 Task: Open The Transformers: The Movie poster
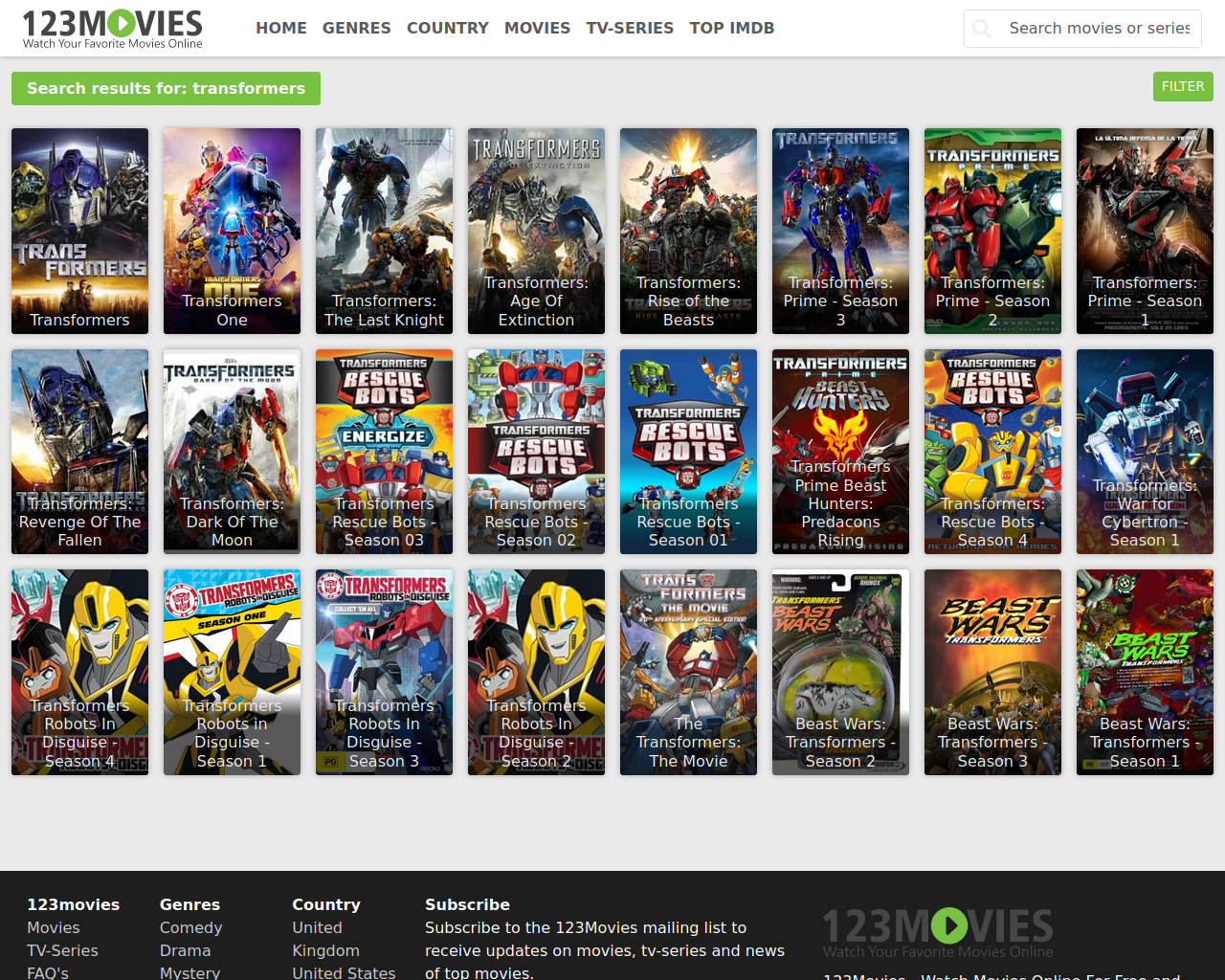pyautogui.click(x=688, y=672)
